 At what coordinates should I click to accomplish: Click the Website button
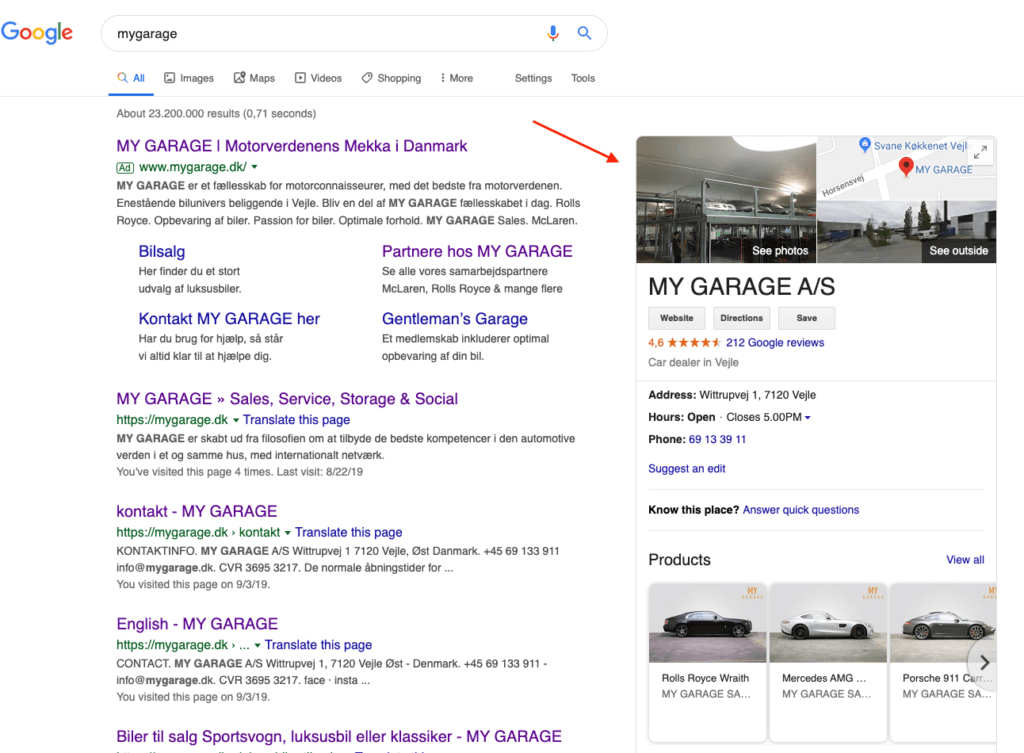[677, 318]
